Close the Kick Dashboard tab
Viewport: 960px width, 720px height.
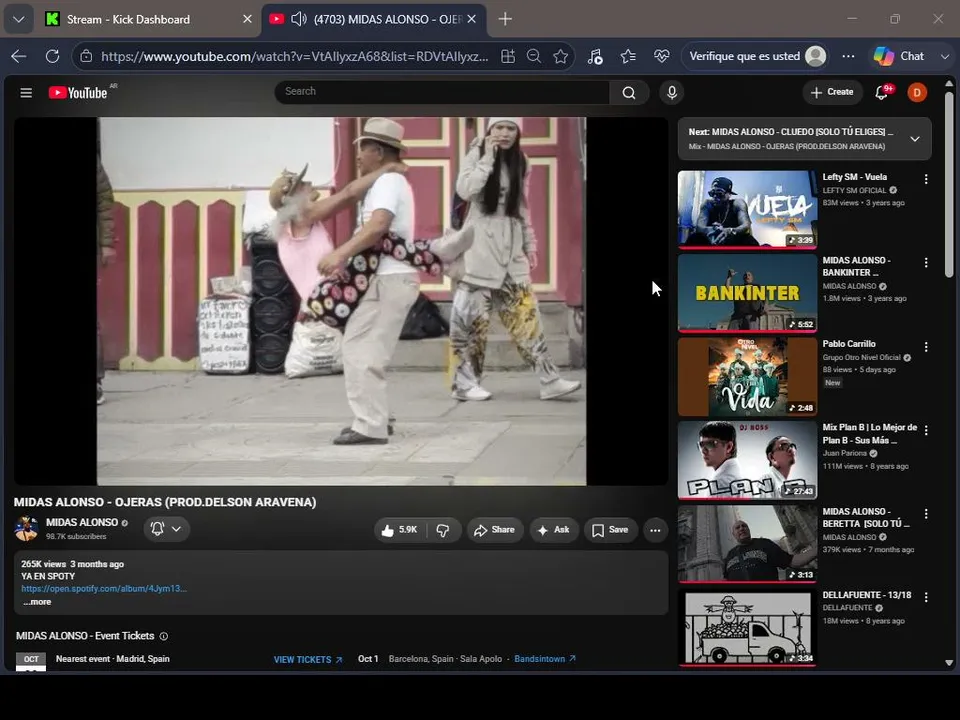247,20
